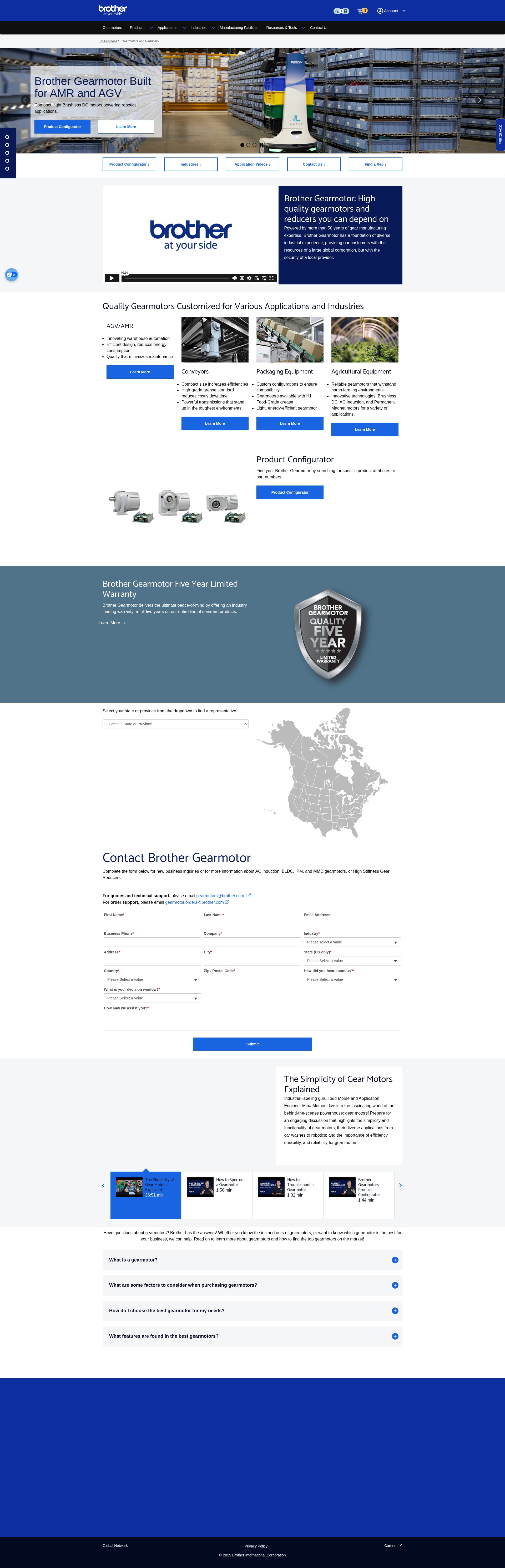Image resolution: width=505 pixels, height=1568 pixels.
Task: Click the How may we assist you text area
Action: click(x=252, y=1022)
